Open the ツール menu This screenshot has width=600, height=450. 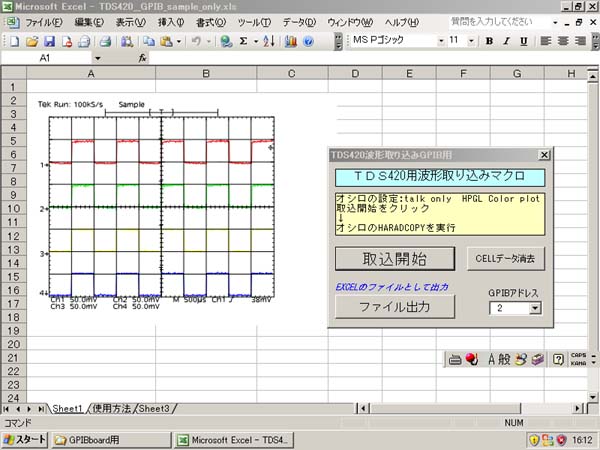(254, 23)
